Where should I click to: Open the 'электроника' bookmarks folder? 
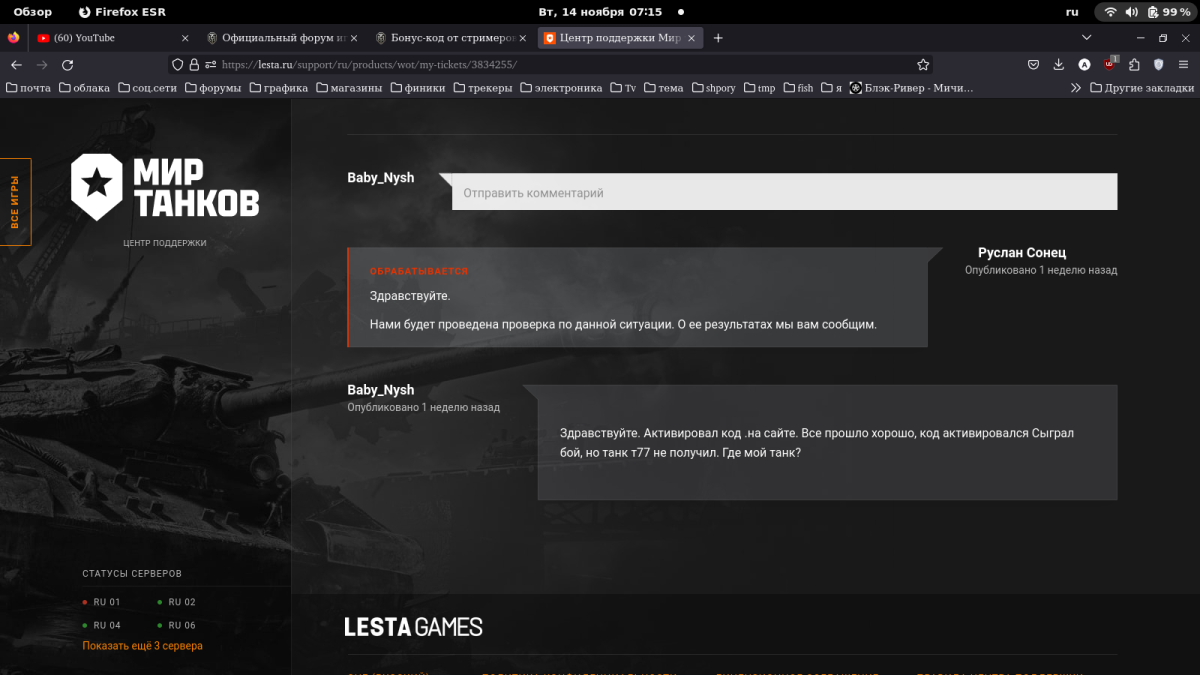(x=561, y=88)
